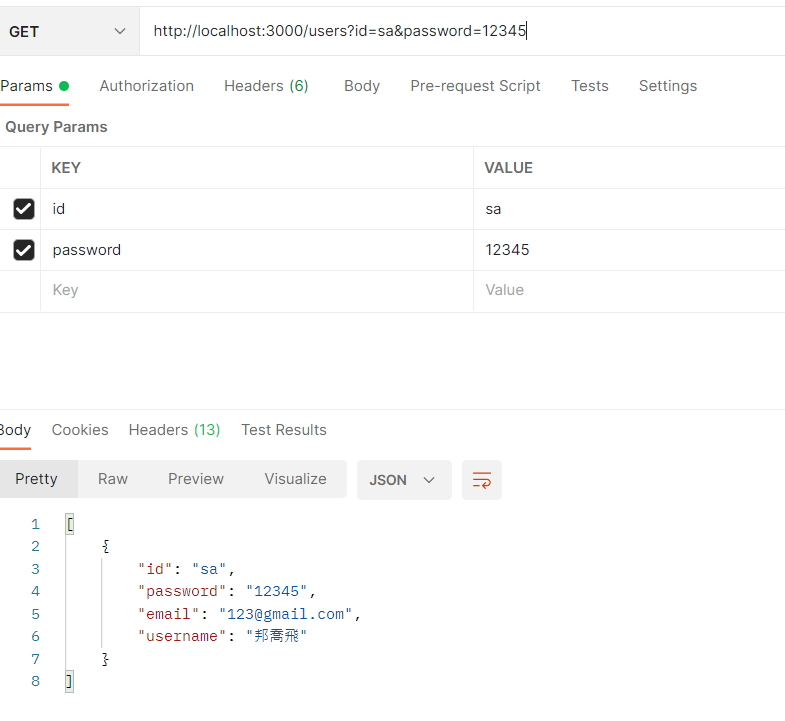This screenshot has width=785, height=721.
Task: Switch to the Authorization tab
Action: point(147,86)
